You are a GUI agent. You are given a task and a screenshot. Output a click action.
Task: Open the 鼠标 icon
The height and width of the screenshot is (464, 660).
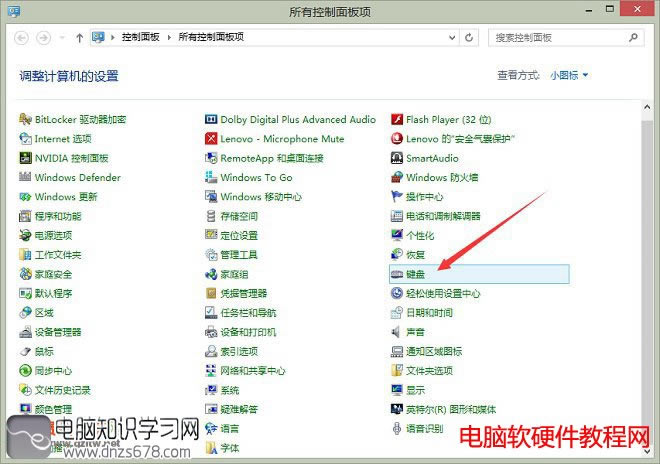pyautogui.click(x=25, y=351)
